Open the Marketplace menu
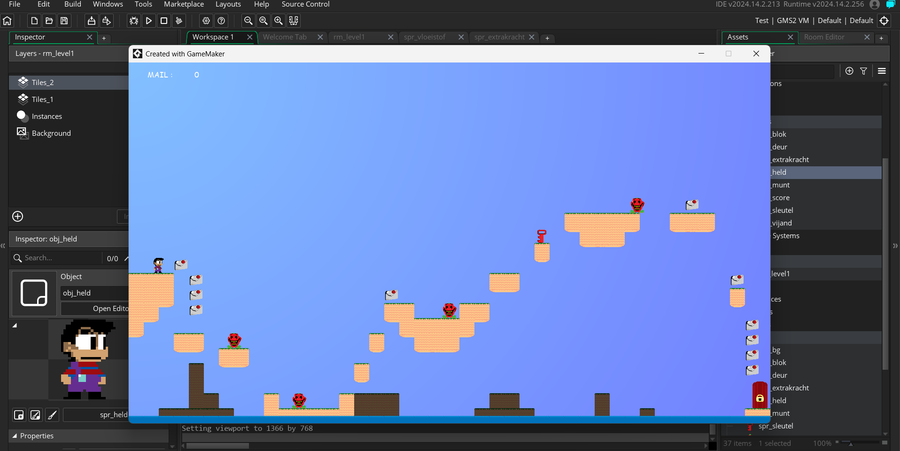This screenshot has height=451, width=900. 184,4
